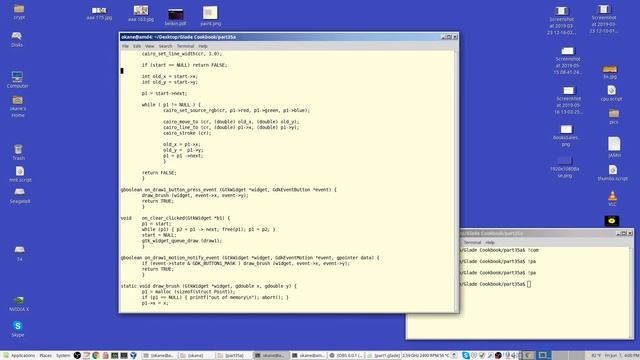Open the Applications panel menu

pos(19,356)
